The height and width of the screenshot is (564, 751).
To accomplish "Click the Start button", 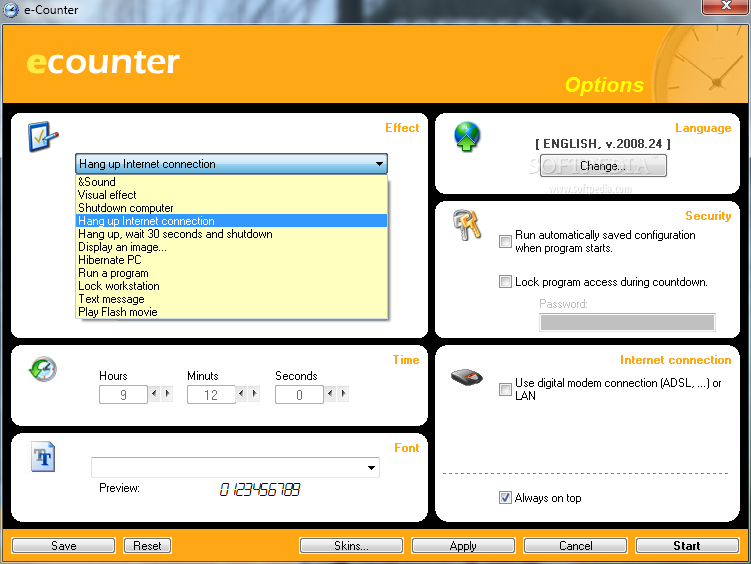I will [x=687, y=545].
